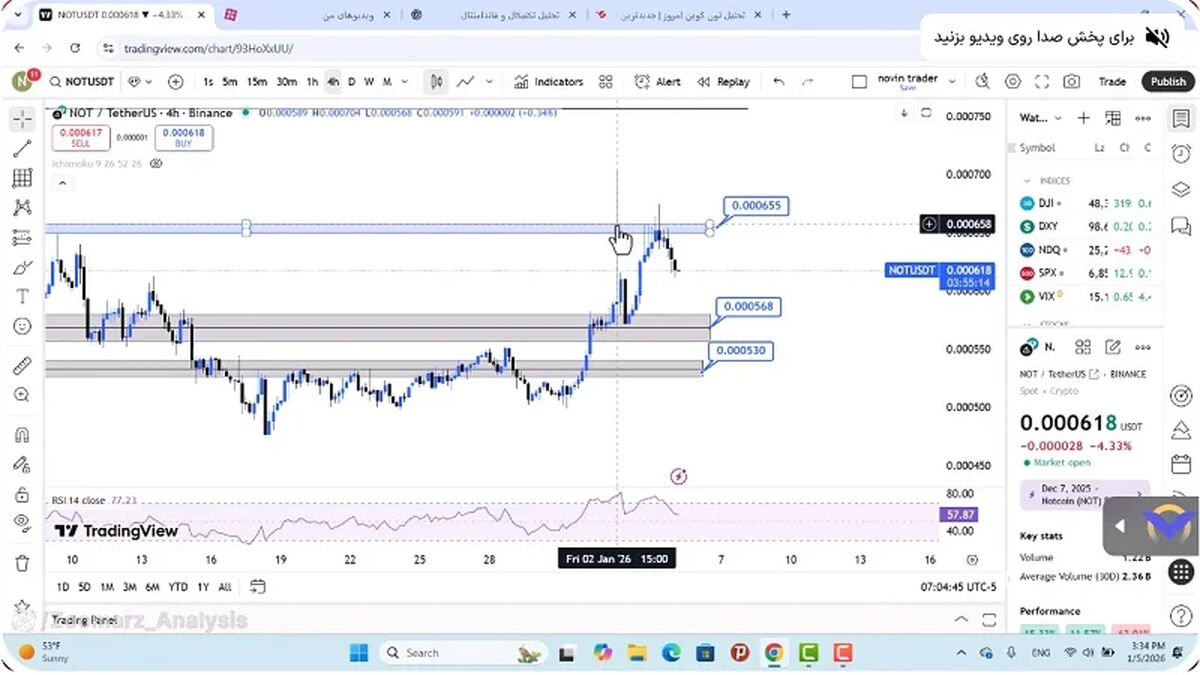The image size is (1200, 675).
Task: Select the 1h timeframe
Action: coord(312,82)
